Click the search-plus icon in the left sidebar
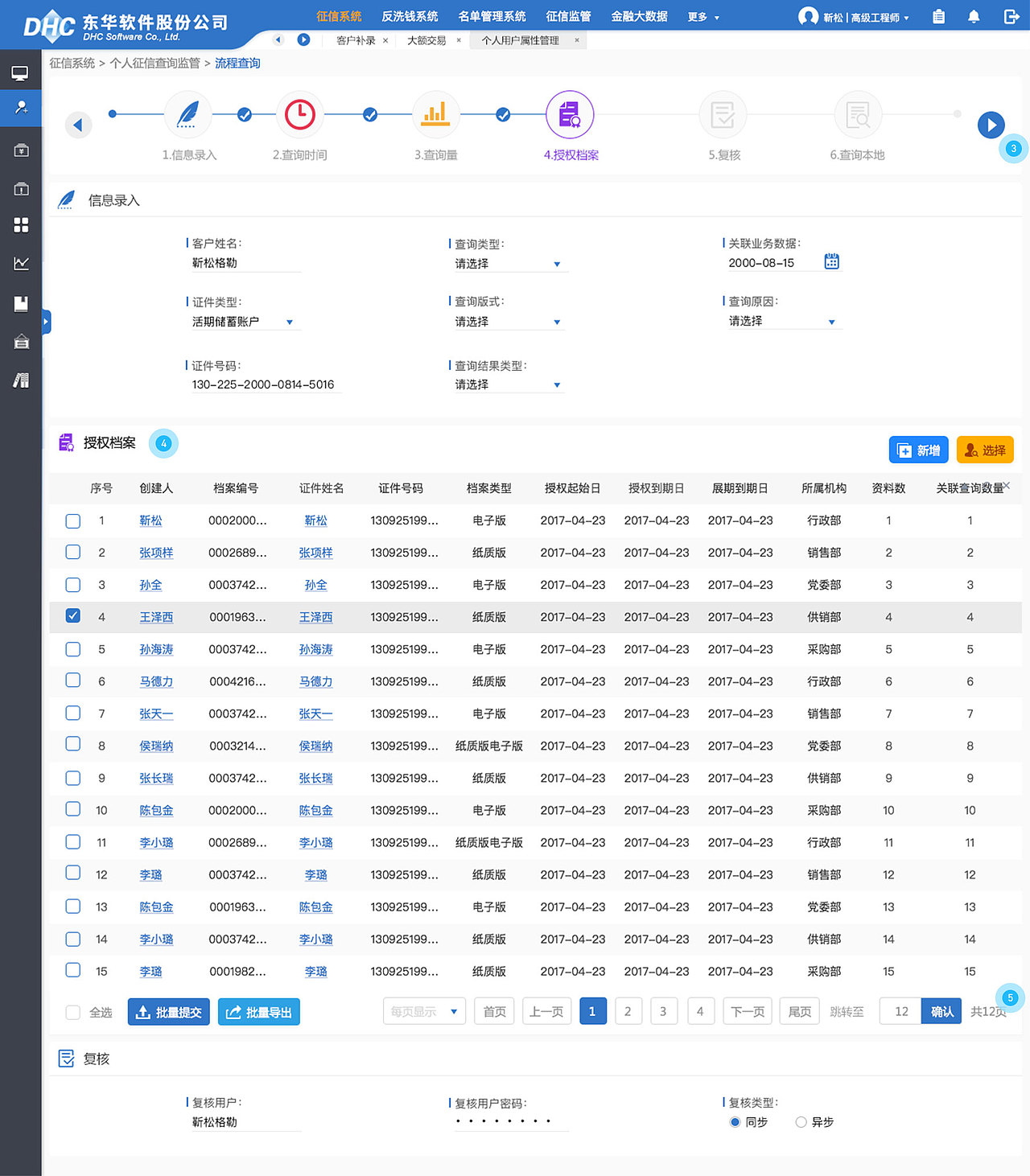Image resolution: width=1030 pixels, height=1176 pixels. click(20, 108)
